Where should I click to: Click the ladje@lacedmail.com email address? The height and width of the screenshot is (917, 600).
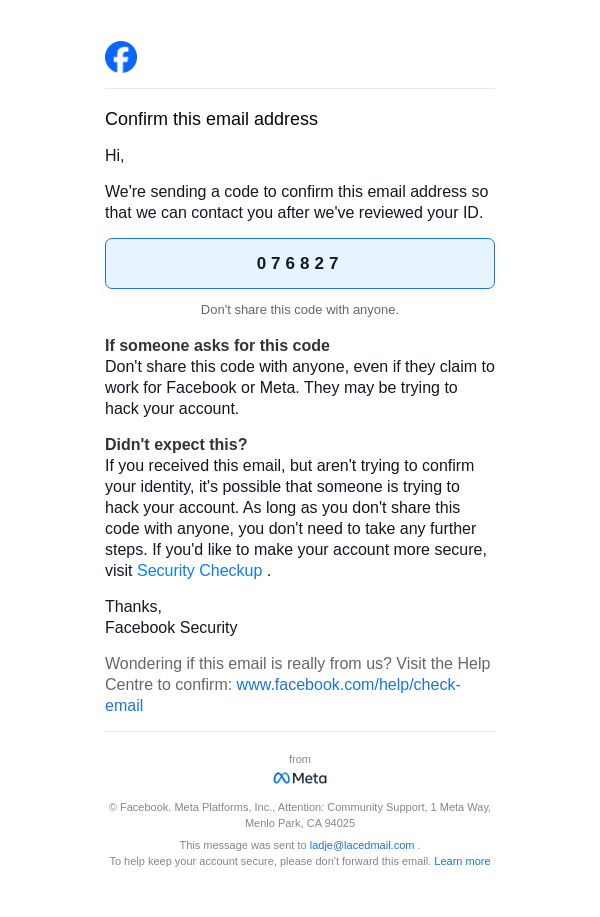[x=361, y=845]
